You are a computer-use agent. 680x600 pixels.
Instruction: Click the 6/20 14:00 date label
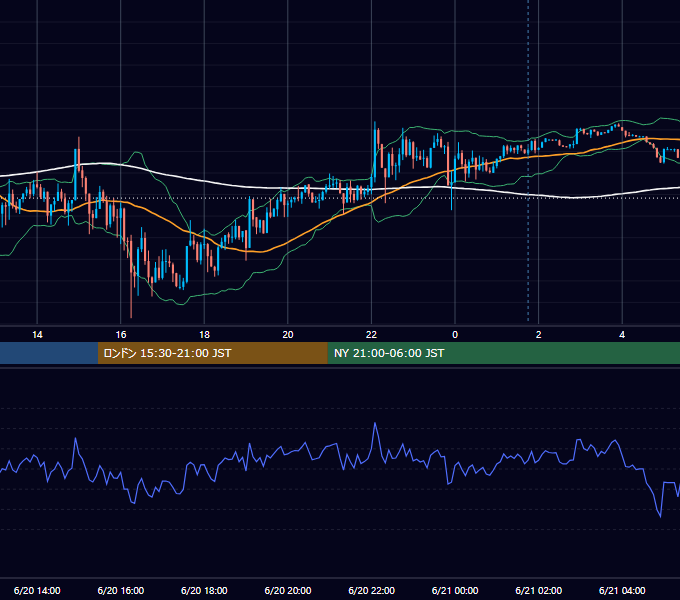[37, 590]
